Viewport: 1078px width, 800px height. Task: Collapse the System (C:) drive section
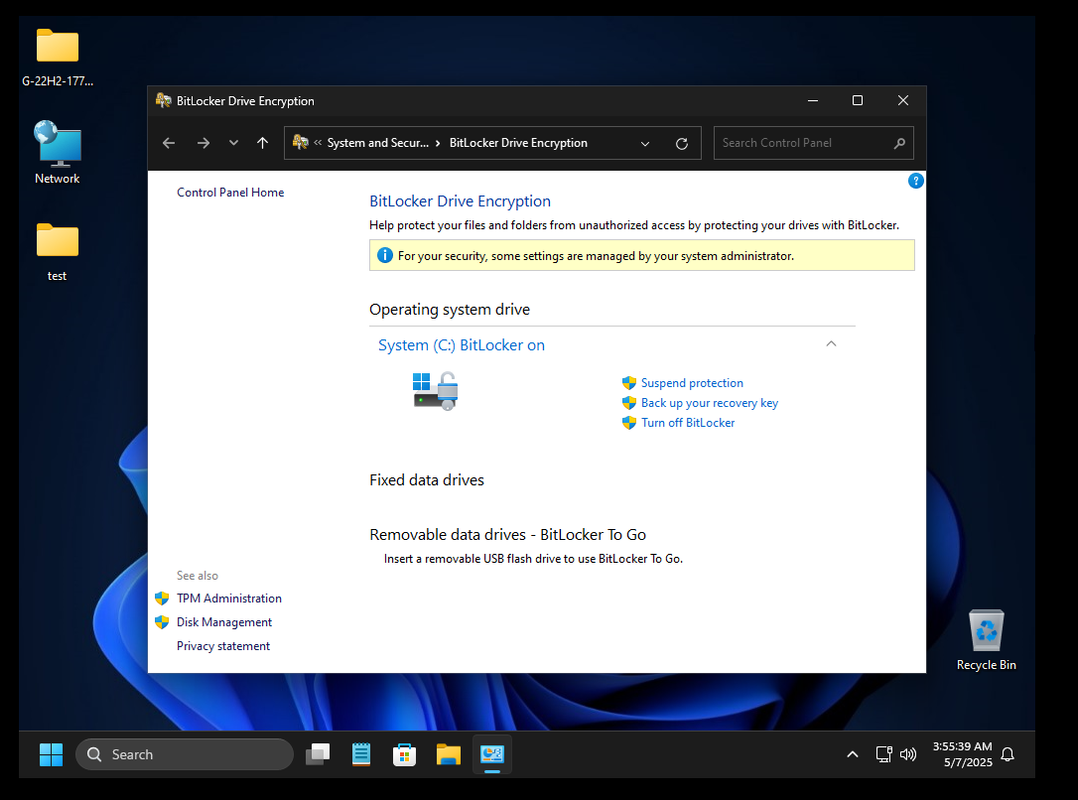830,344
